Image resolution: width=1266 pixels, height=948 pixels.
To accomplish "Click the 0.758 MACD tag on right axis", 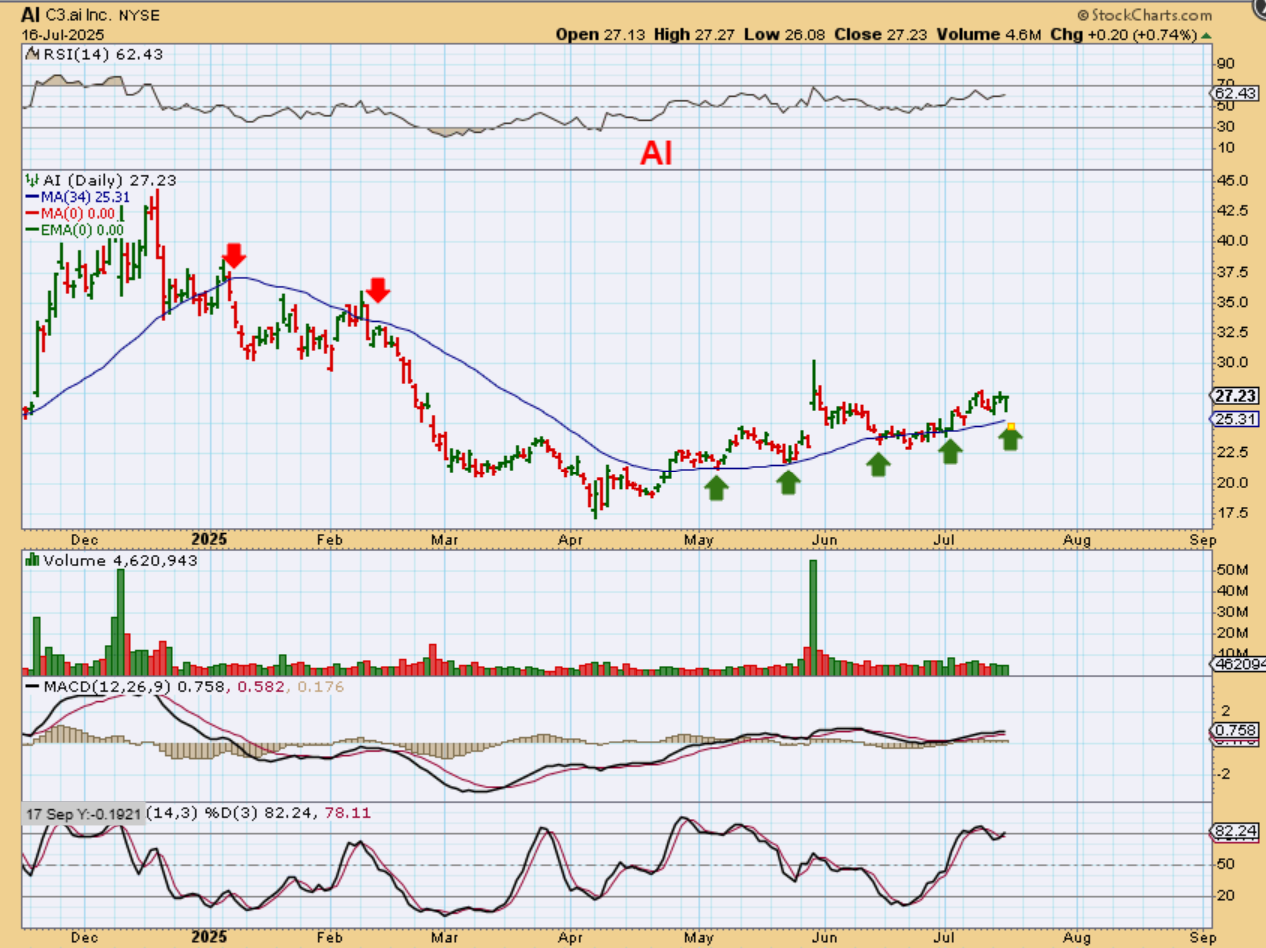I will [1233, 731].
